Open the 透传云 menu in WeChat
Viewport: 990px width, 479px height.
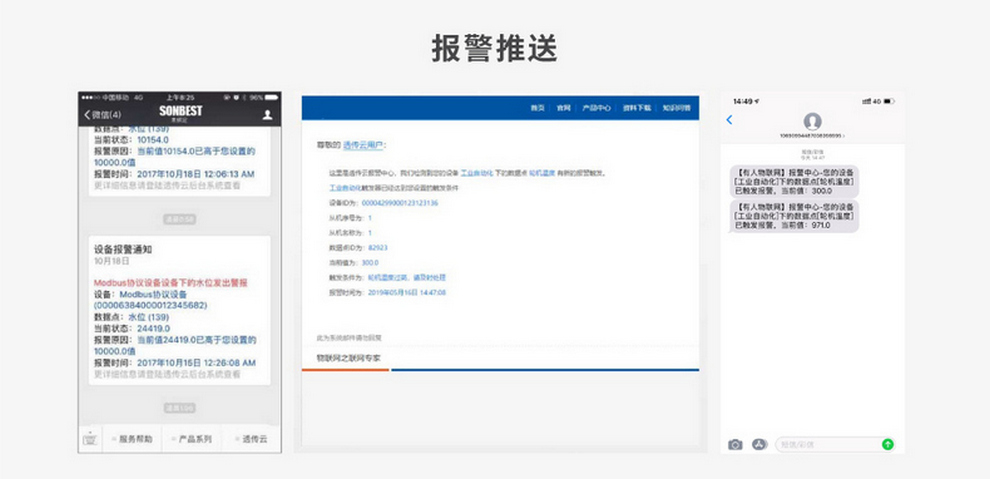[251, 439]
